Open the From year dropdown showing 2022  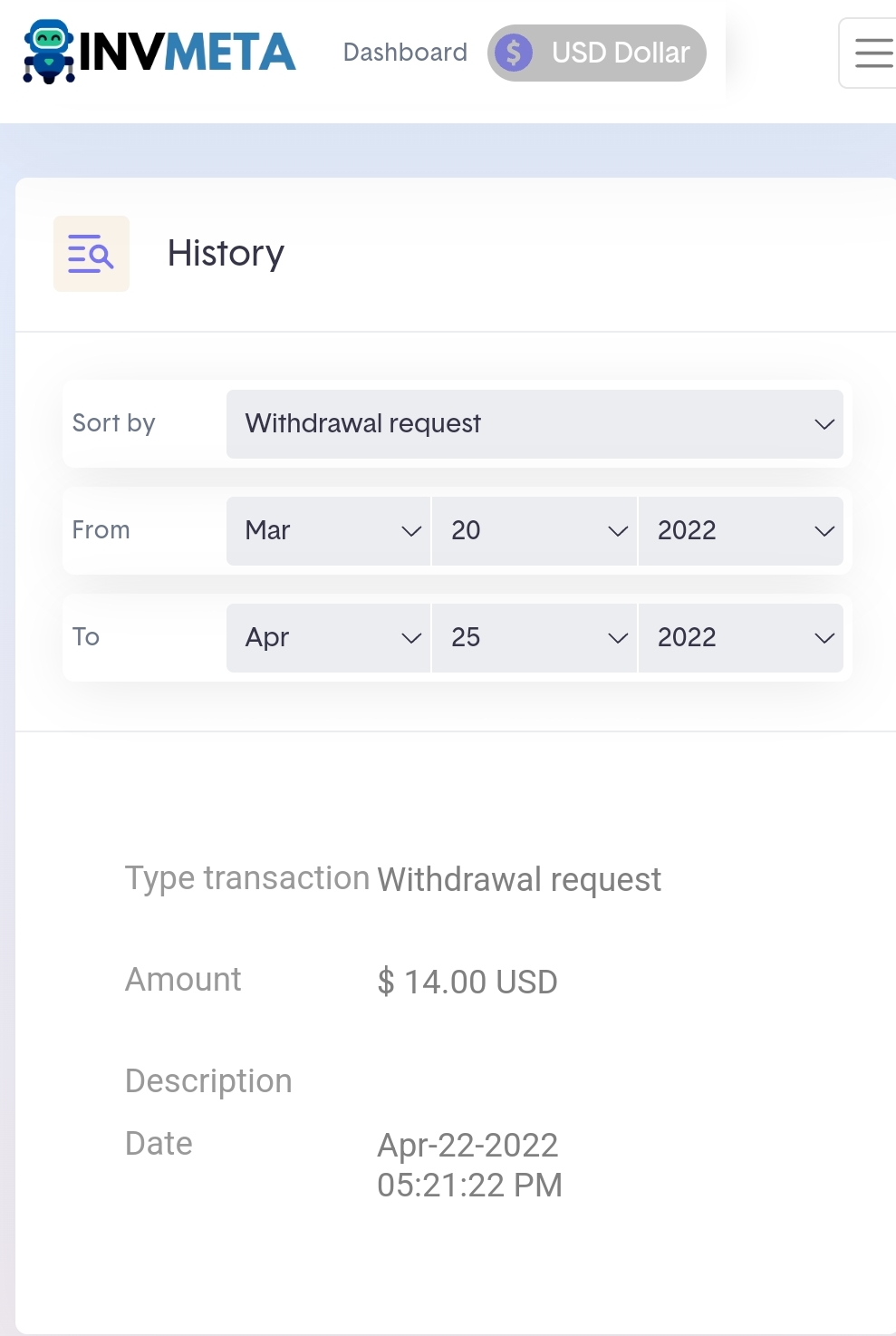pyautogui.click(x=740, y=530)
